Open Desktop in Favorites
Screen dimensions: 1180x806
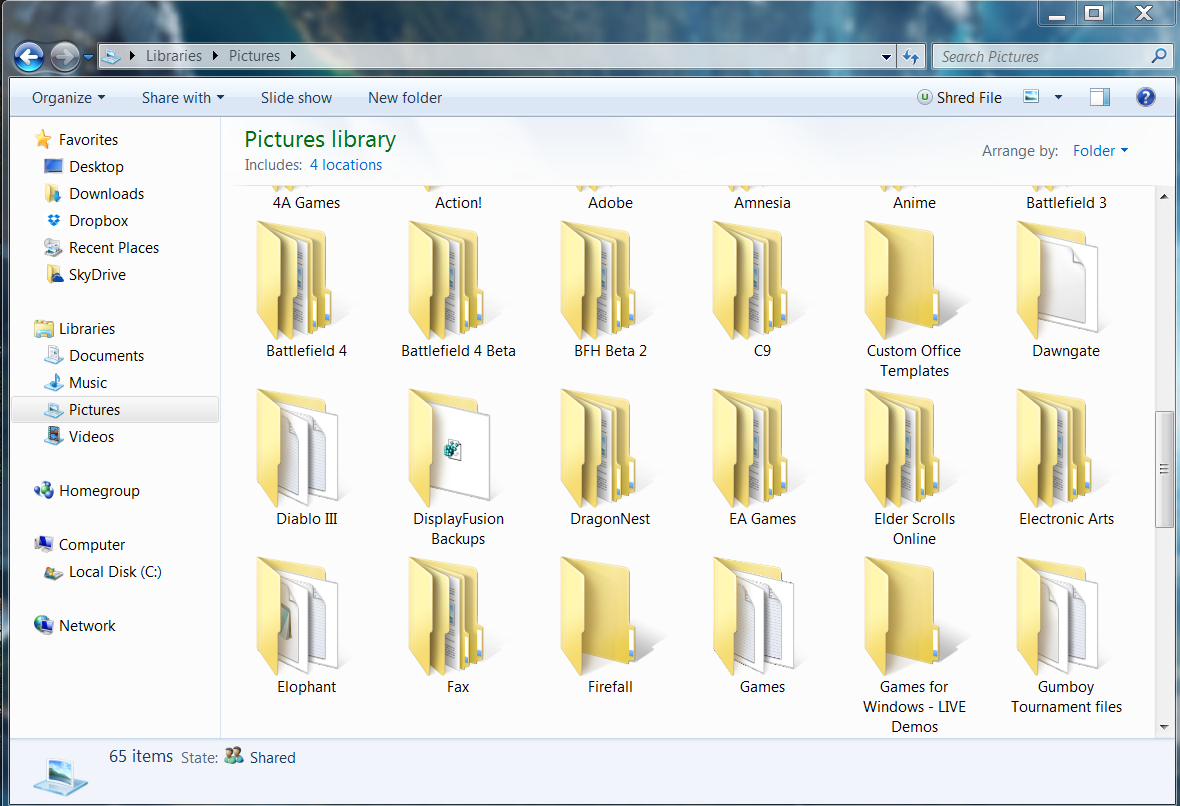coord(96,166)
